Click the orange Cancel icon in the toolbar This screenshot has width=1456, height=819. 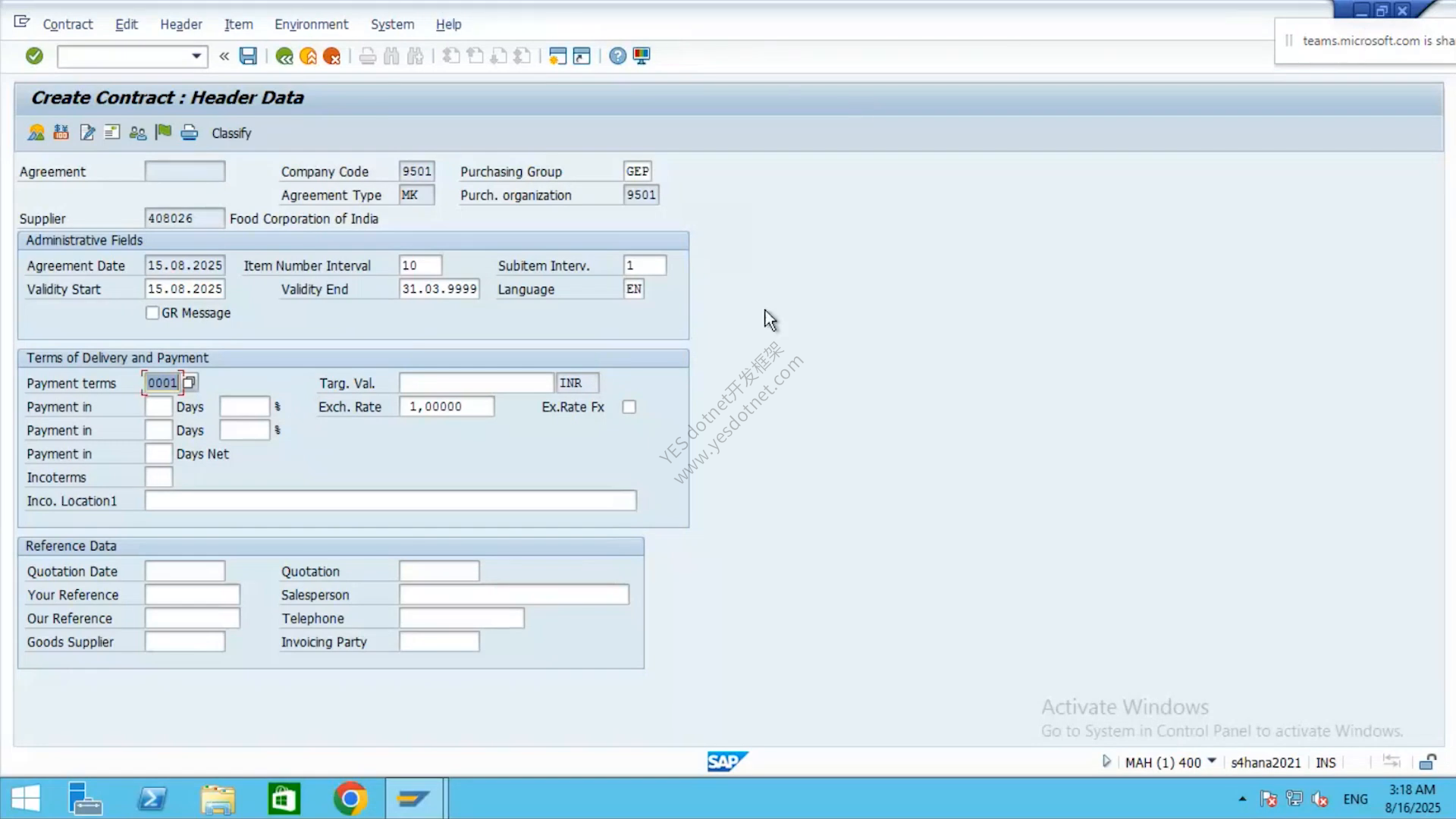pyautogui.click(x=331, y=56)
